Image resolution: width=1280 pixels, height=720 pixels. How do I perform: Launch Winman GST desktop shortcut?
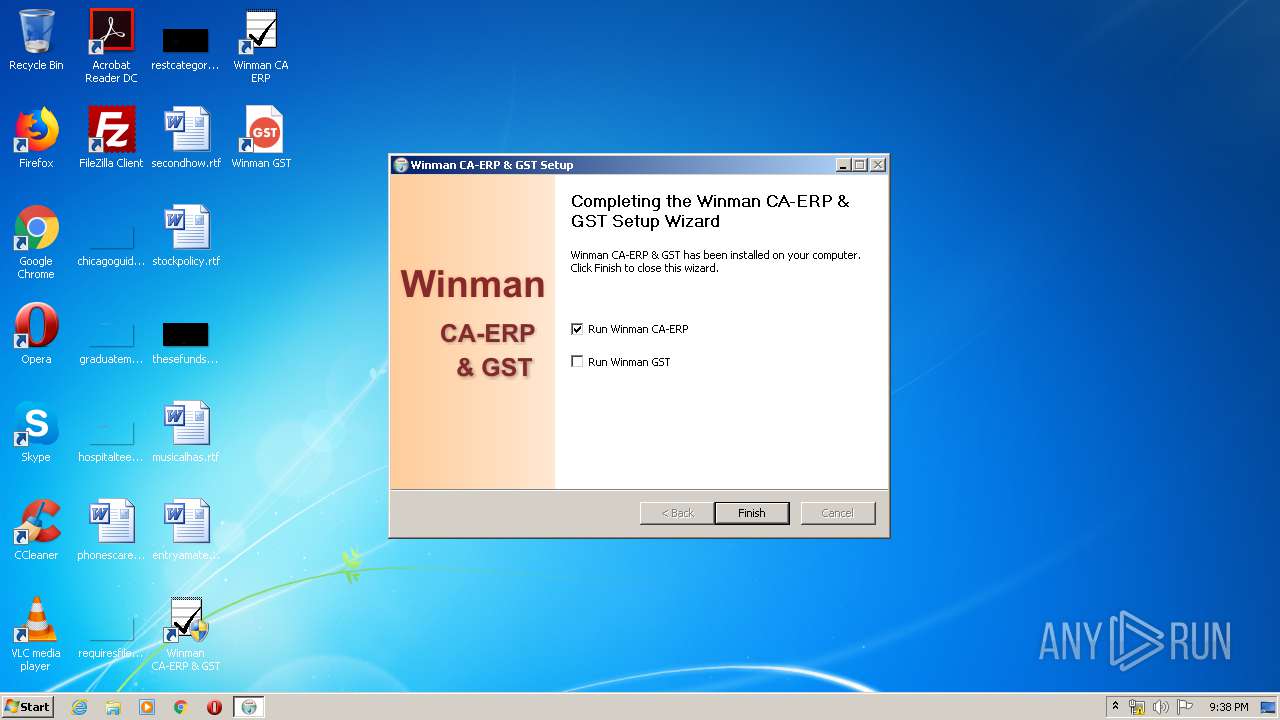coord(261,138)
